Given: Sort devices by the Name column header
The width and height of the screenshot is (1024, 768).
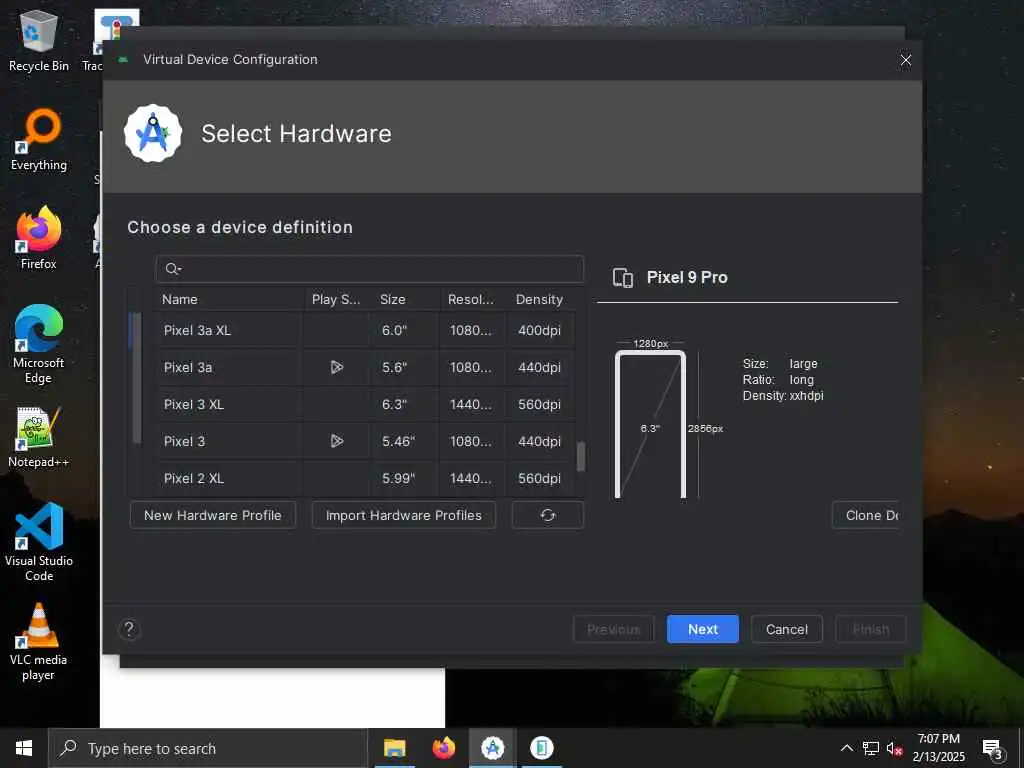Looking at the screenshot, I should point(229,299).
